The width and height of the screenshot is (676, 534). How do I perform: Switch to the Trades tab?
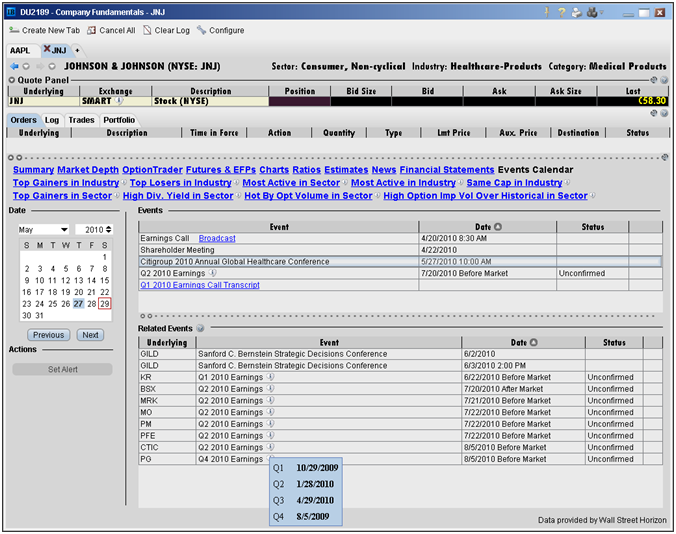(82, 120)
